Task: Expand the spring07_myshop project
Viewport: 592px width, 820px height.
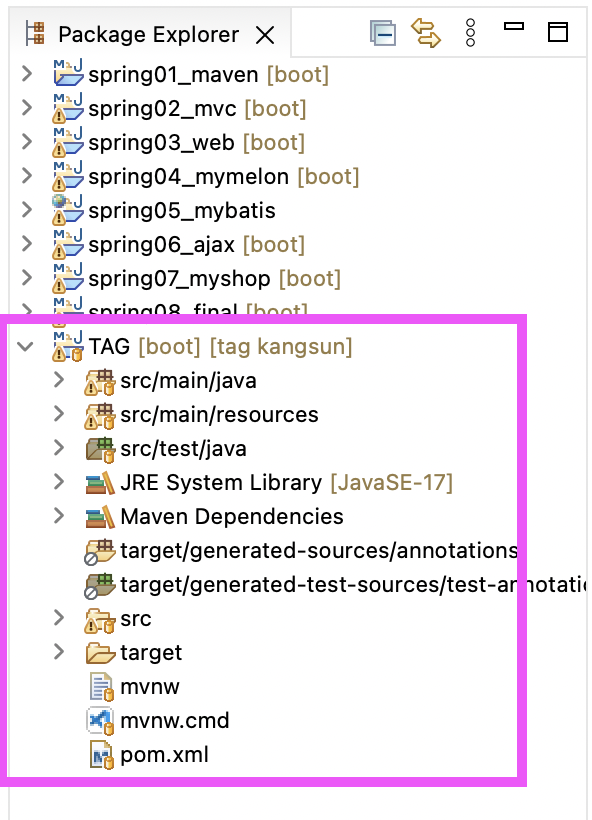Action: tap(27, 278)
